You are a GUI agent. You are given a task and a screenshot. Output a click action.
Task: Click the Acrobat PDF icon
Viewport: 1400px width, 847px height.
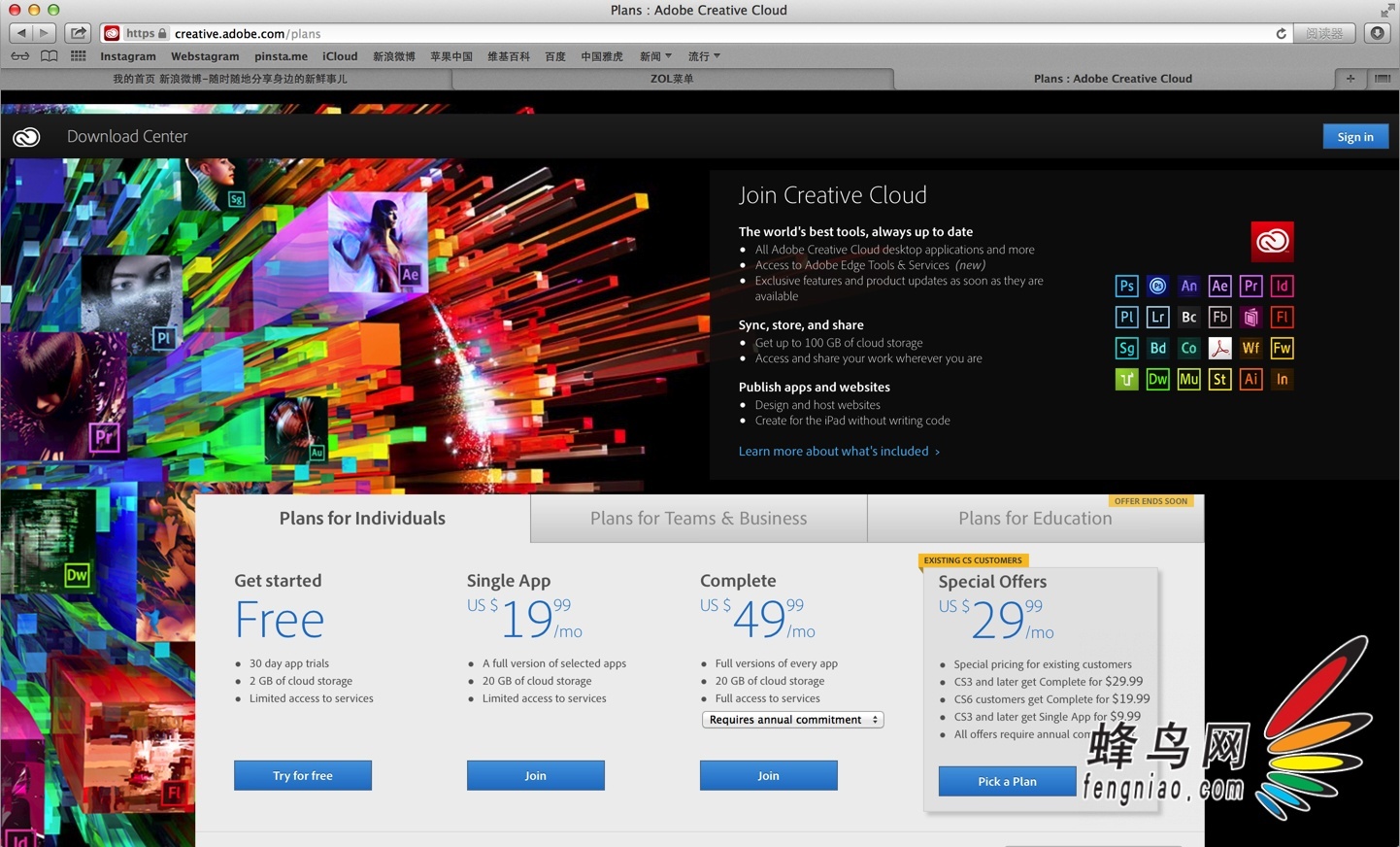pyautogui.click(x=1219, y=348)
